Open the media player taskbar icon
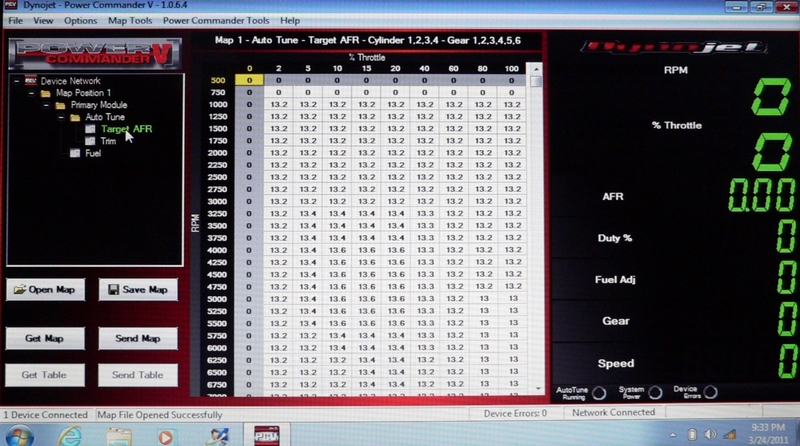 (x=165, y=438)
